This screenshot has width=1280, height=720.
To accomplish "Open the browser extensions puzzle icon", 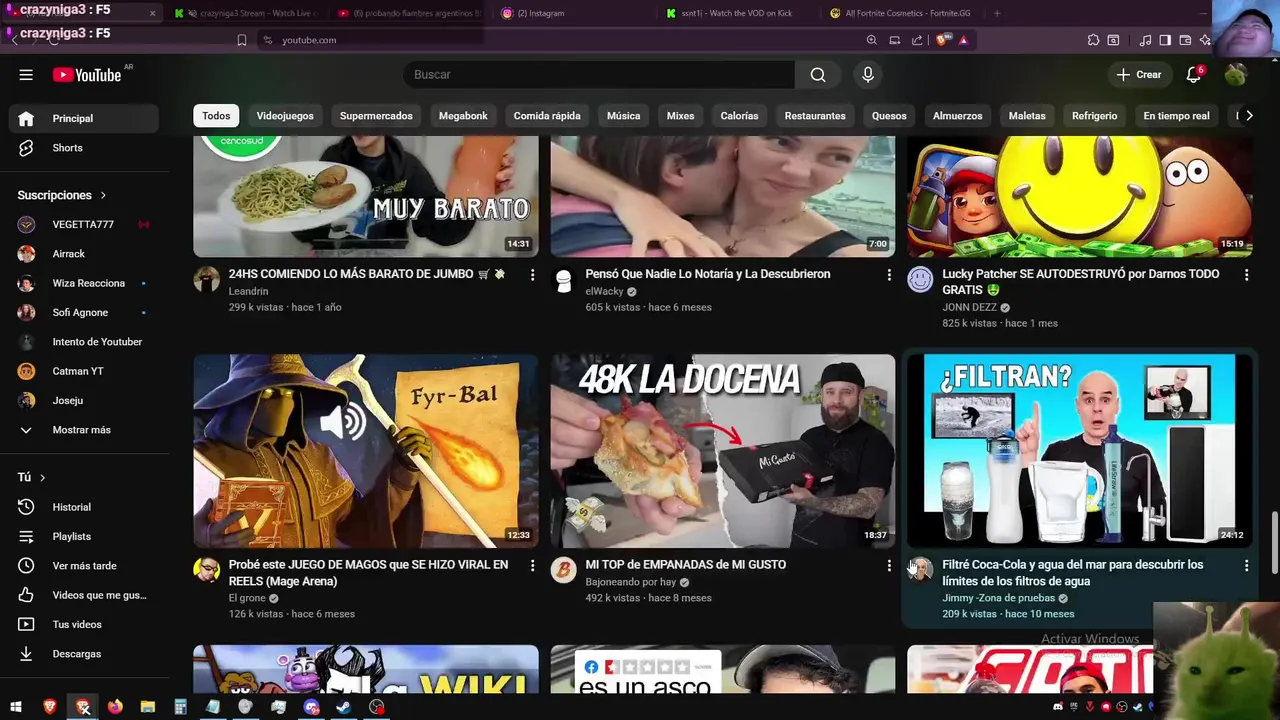I will click(1093, 40).
